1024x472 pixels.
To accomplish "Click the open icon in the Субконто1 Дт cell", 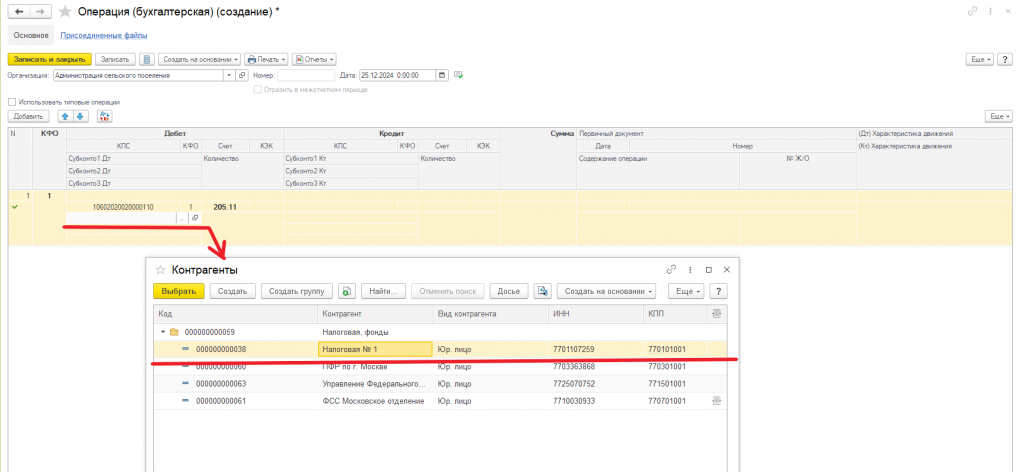I will pyautogui.click(x=195, y=218).
